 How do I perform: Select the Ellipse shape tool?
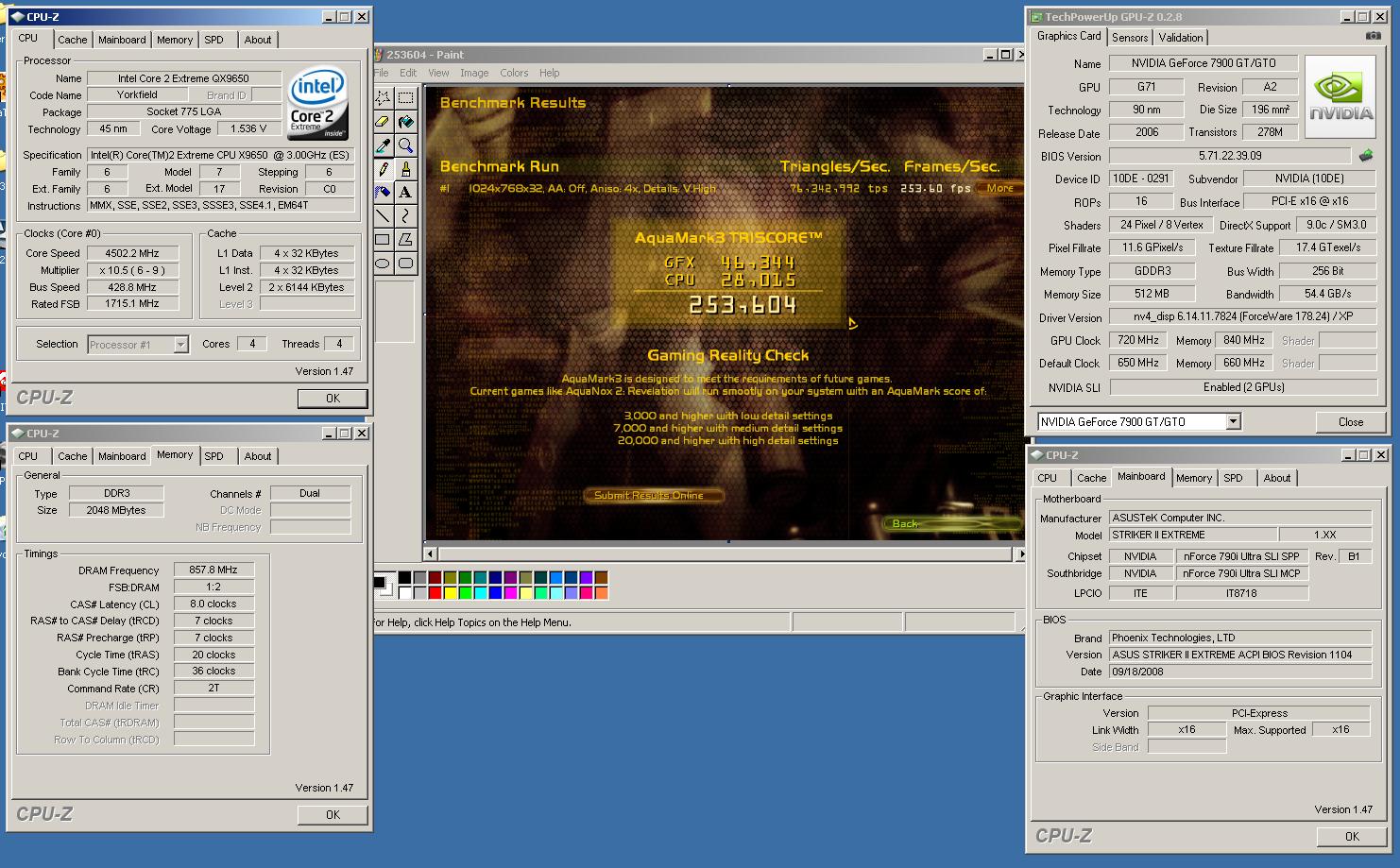click(x=383, y=263)
